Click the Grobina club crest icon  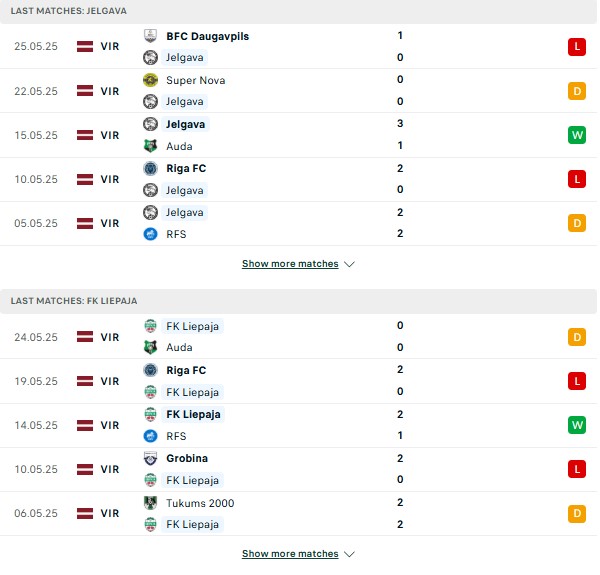pos(150,458)
